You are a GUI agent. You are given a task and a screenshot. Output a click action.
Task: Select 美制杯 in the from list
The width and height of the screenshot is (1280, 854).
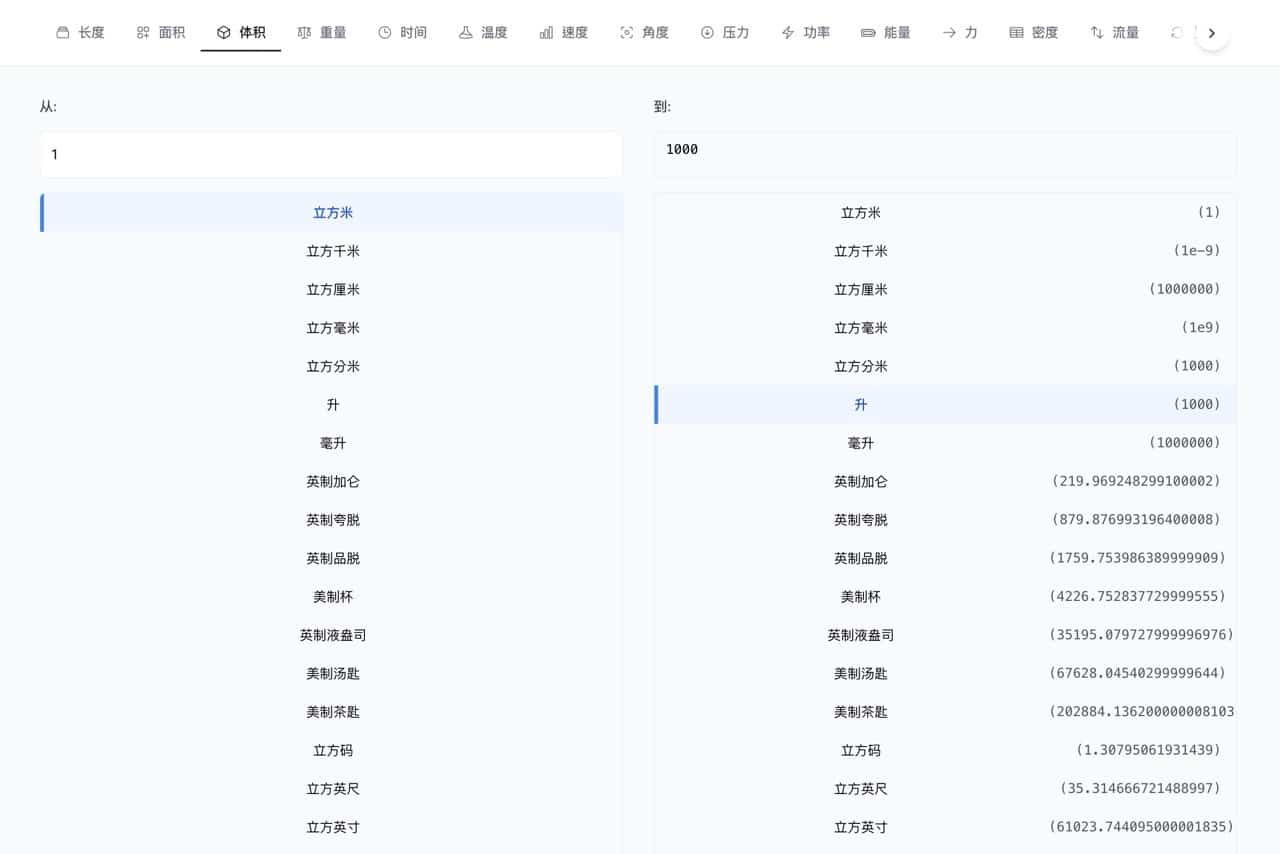point(331,597)
